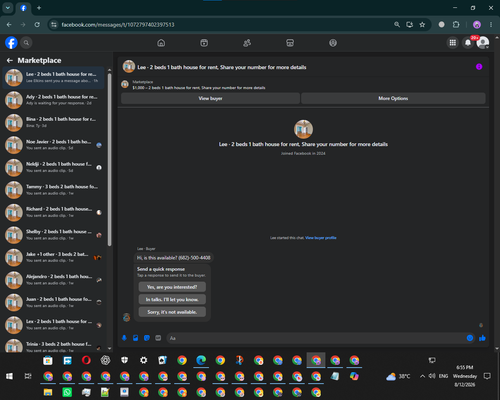
Task: Click the Marketplace listing header '$1,000 - 2 beds 1 bath'
Action: (x=199, y=88)
